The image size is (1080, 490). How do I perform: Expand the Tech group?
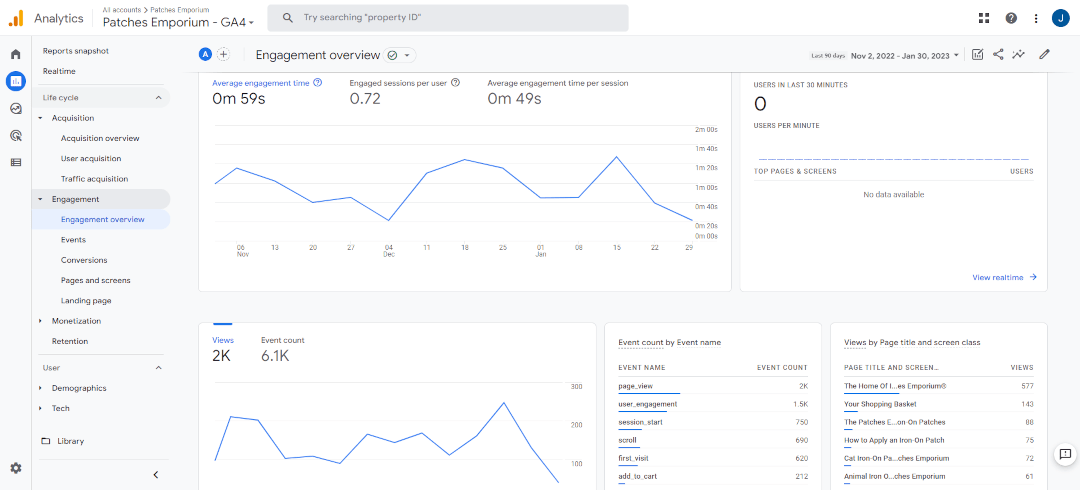pyautogui.click(x=41, y=409)
